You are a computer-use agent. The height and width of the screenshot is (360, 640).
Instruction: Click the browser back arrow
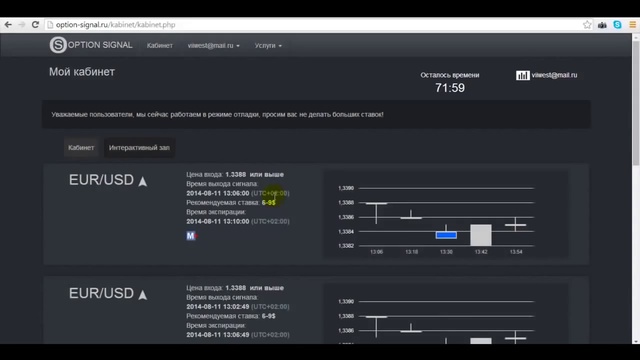8,24
